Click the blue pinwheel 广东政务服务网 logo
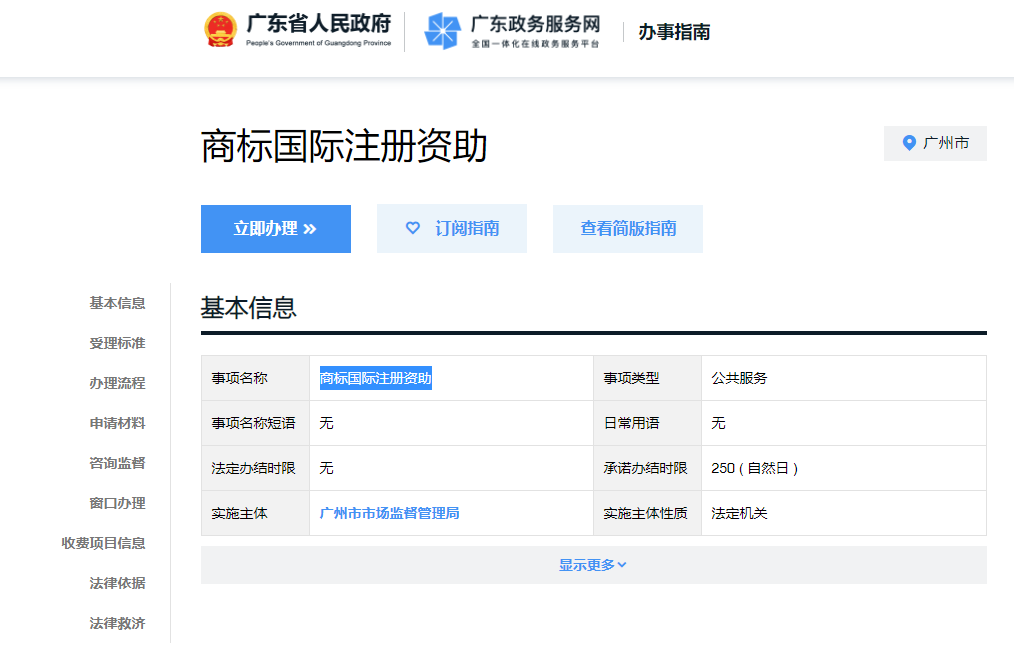This screenshot has width=1014, height=651. click(442, 30)
